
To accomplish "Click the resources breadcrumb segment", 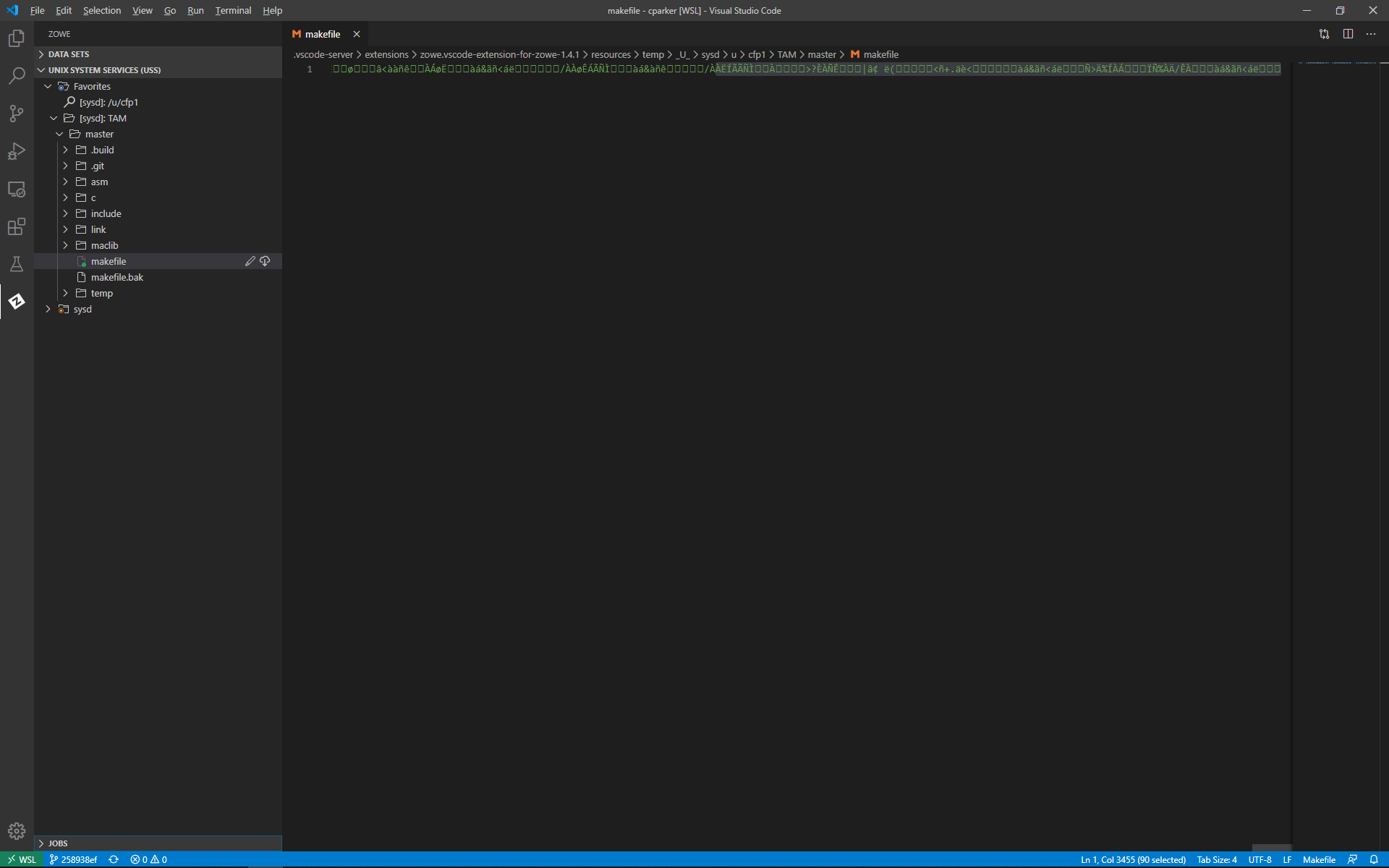I will coord(611,54).
